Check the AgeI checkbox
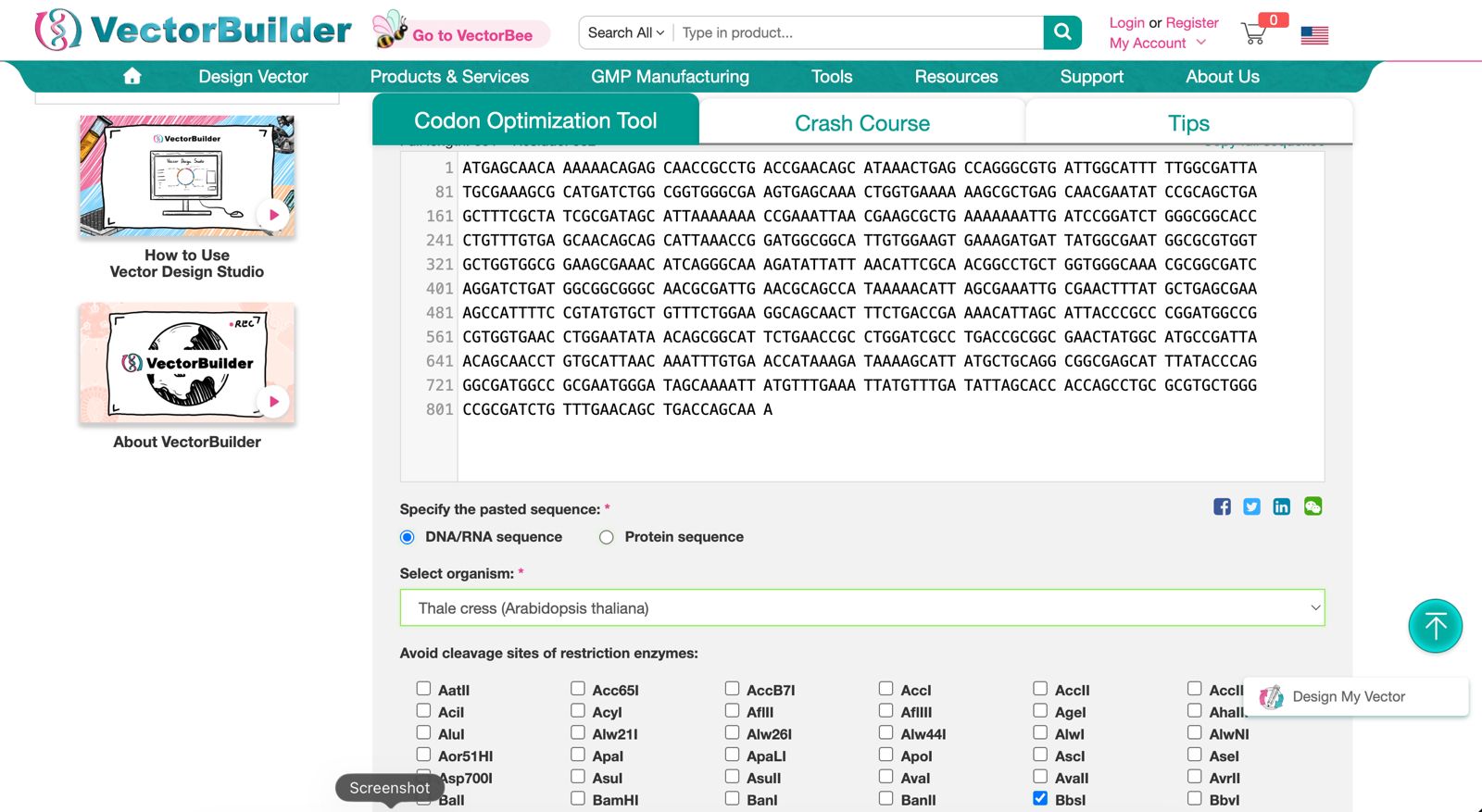The width and height of the screenshot is (1482, 812). (1040, 710)
